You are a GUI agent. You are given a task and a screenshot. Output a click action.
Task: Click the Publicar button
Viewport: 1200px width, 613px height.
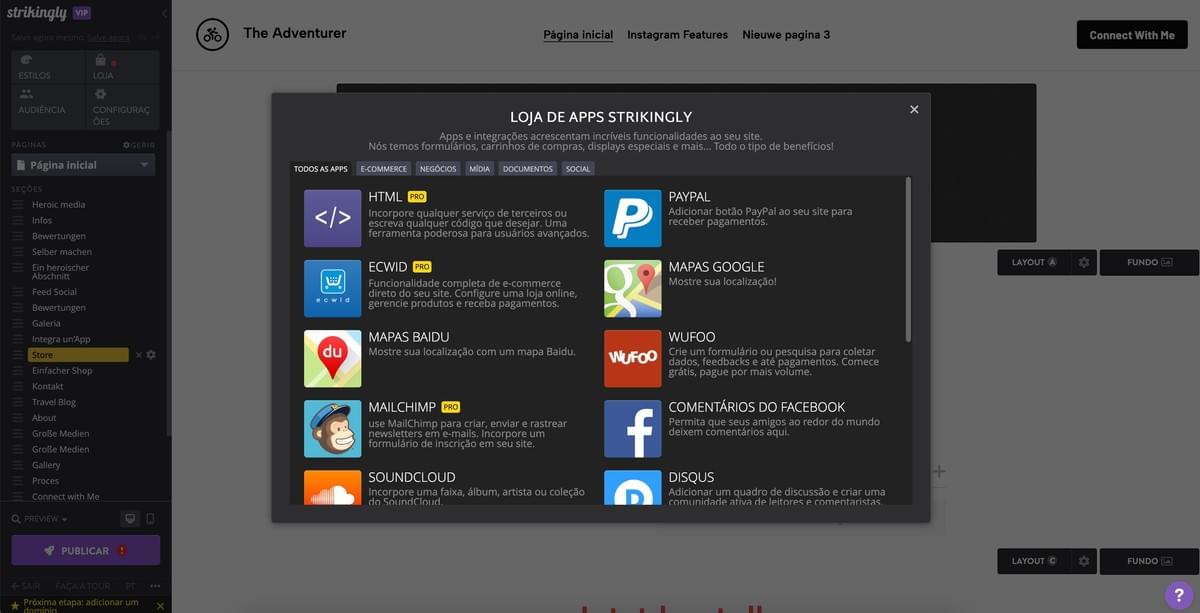point(85,551)
